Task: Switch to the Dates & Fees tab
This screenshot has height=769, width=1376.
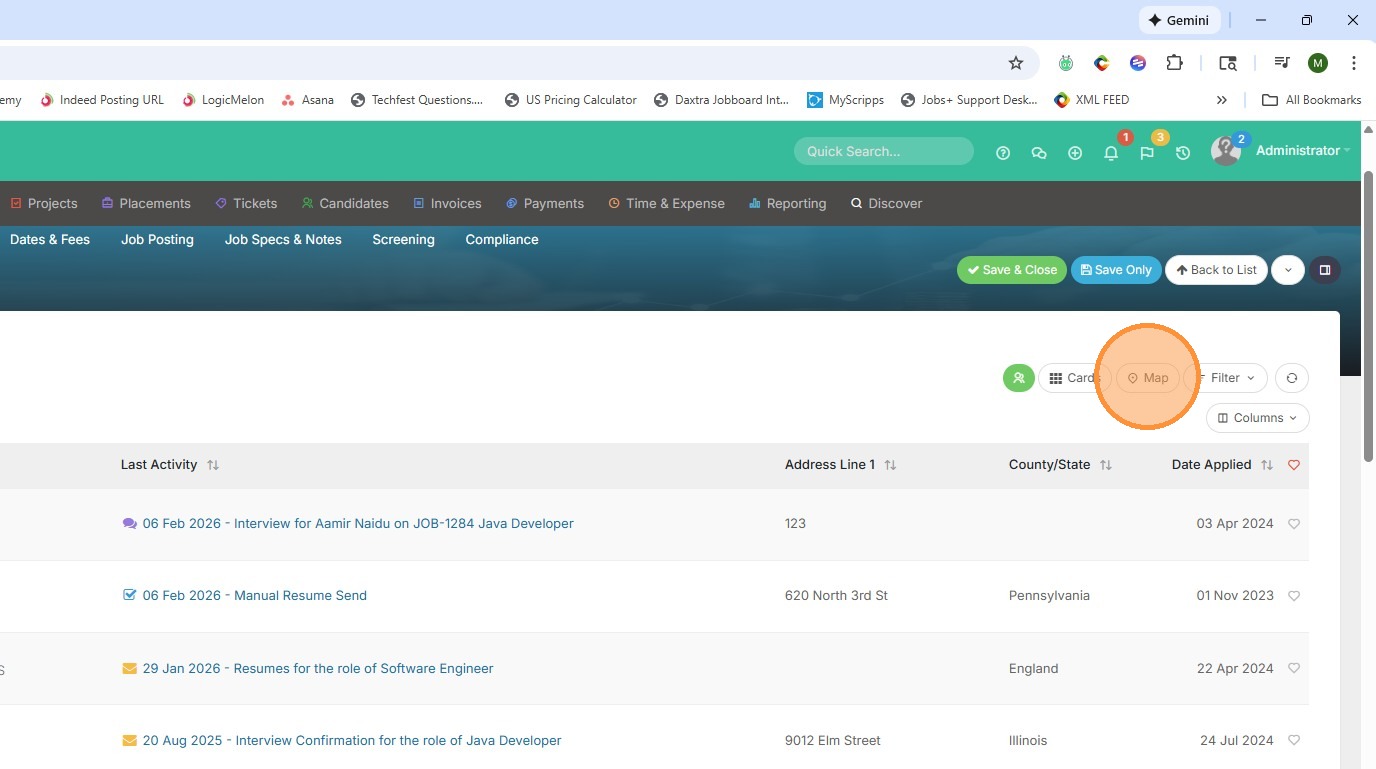Action: point(50,240)
